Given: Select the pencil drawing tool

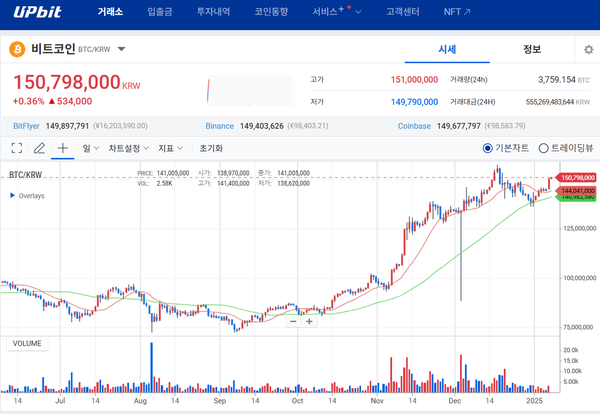Looking at the screenshot, I should coord(39,148).
